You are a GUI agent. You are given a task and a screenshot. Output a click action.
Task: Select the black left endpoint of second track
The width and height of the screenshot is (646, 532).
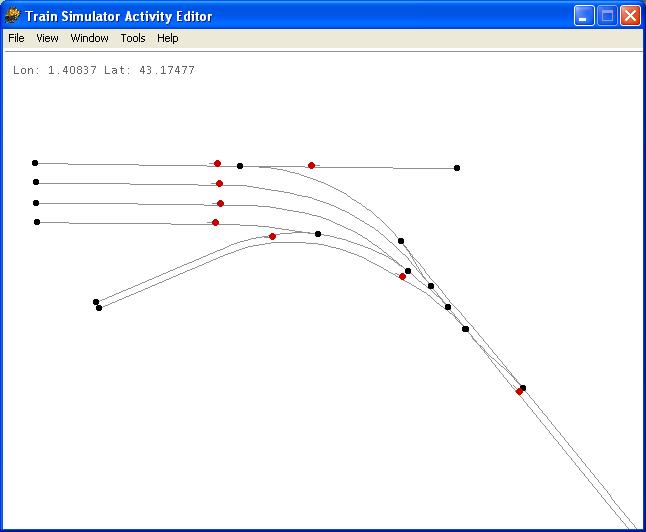coord(36,182)
